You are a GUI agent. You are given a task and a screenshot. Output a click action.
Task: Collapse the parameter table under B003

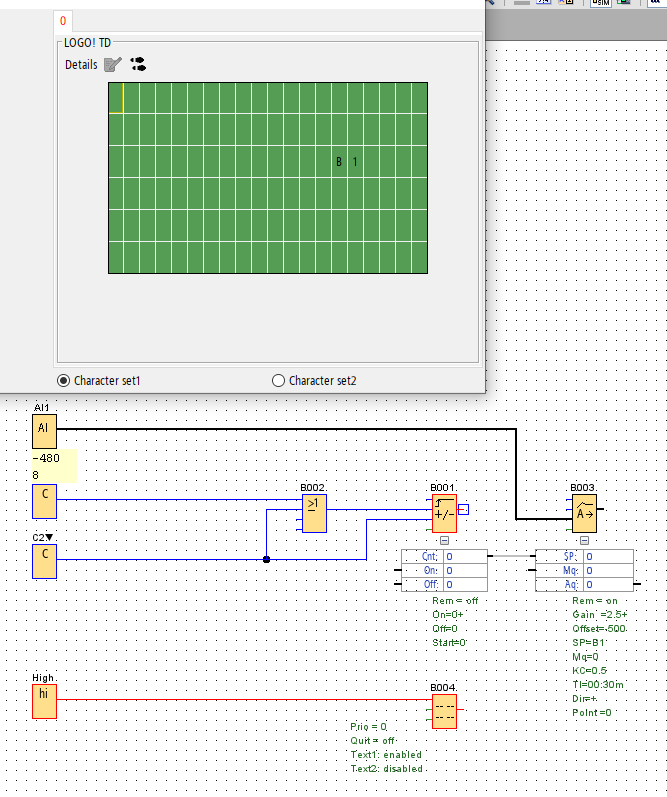pyautogui.click(x=584, y=541)
